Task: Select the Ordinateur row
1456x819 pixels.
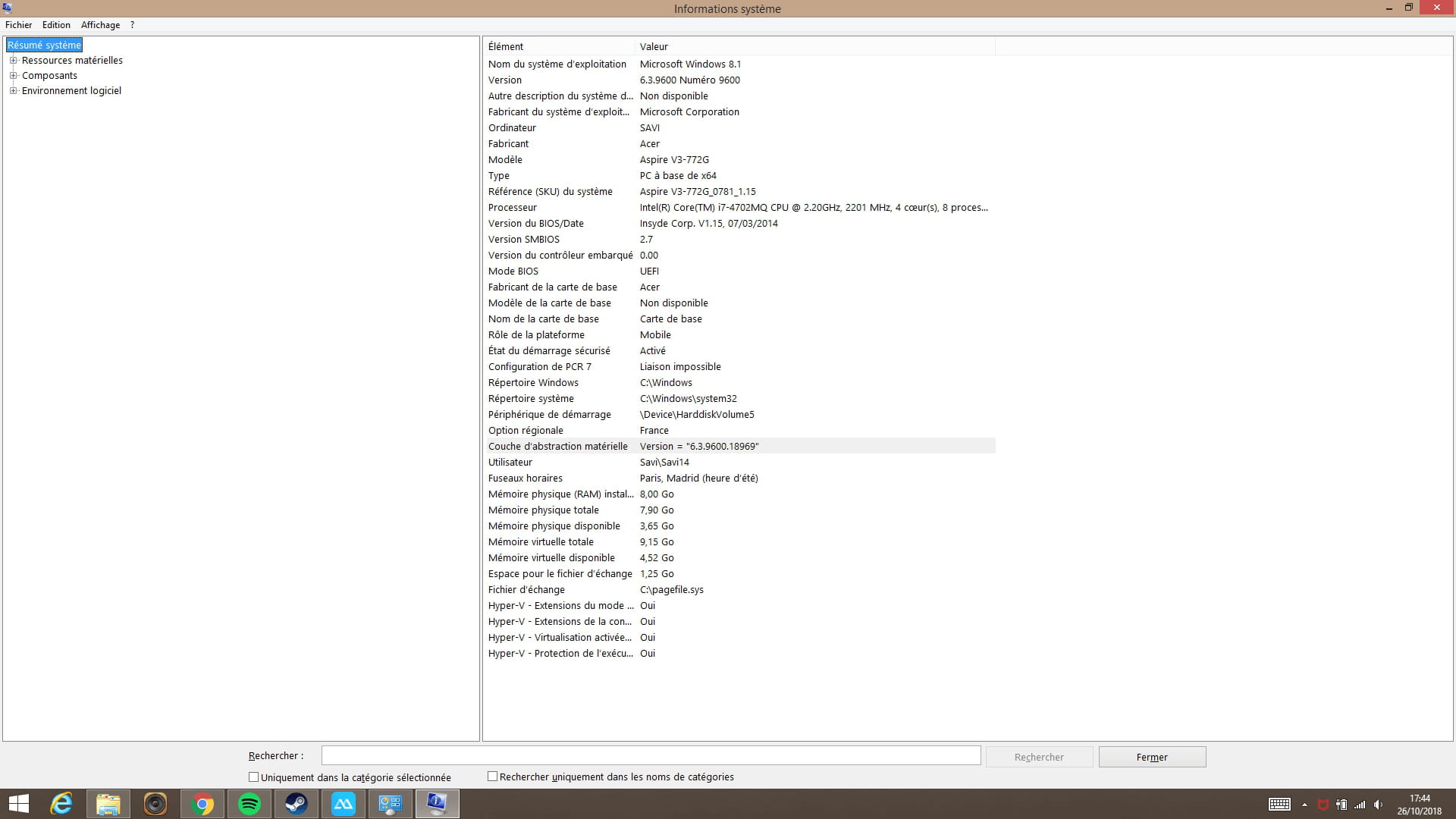Action: coord(740,128)
